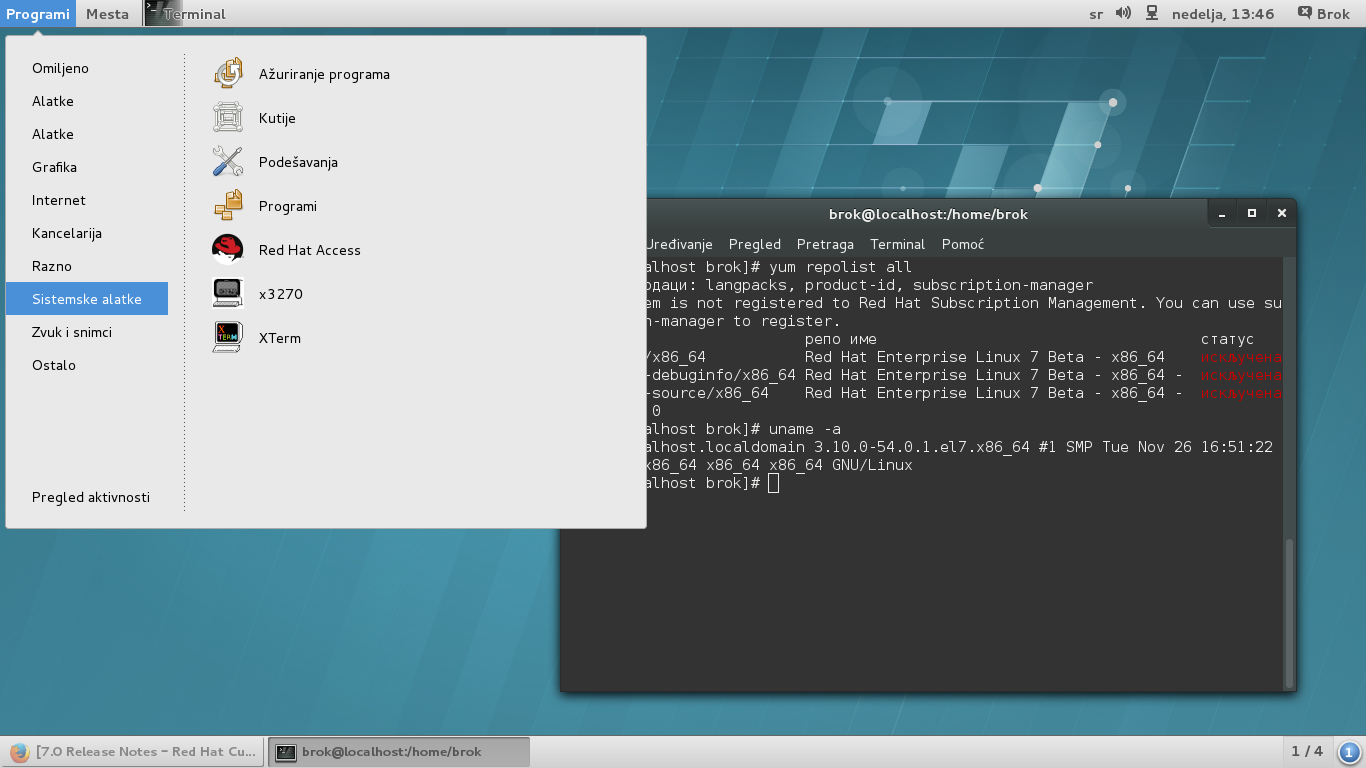Select the Alatke category directly below Omiljeno
The image size is (1366, 768).
(x=87, y=101)
